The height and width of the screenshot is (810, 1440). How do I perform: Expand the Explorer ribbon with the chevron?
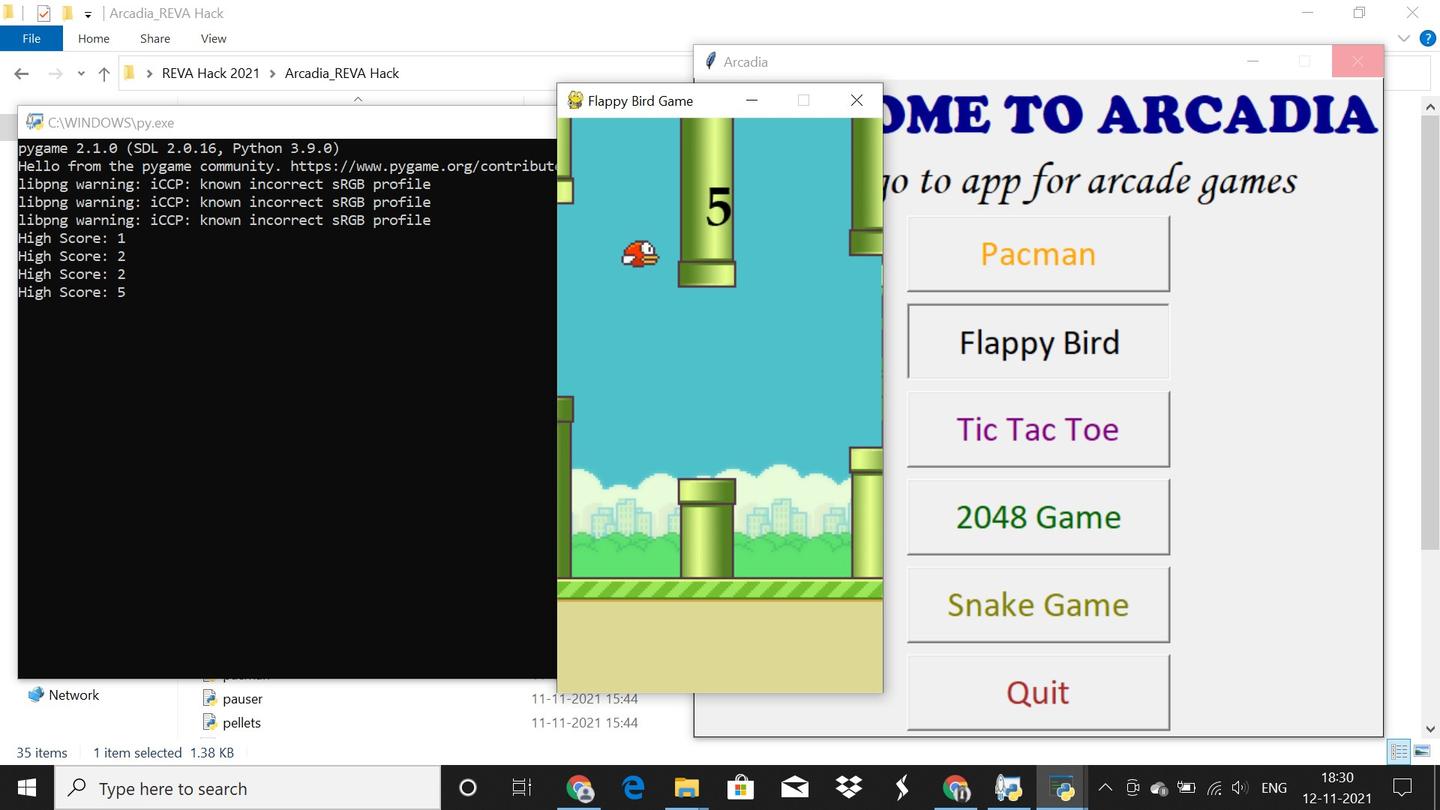[1404, 38]
